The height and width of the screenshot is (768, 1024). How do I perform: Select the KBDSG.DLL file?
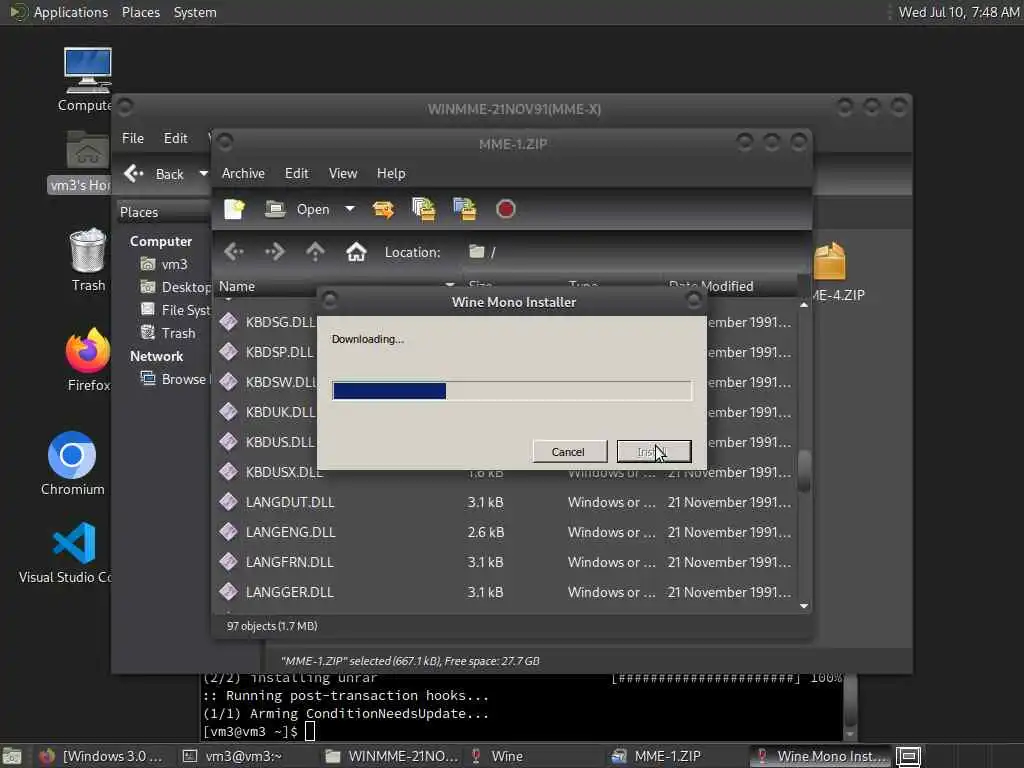click(280, 322)
